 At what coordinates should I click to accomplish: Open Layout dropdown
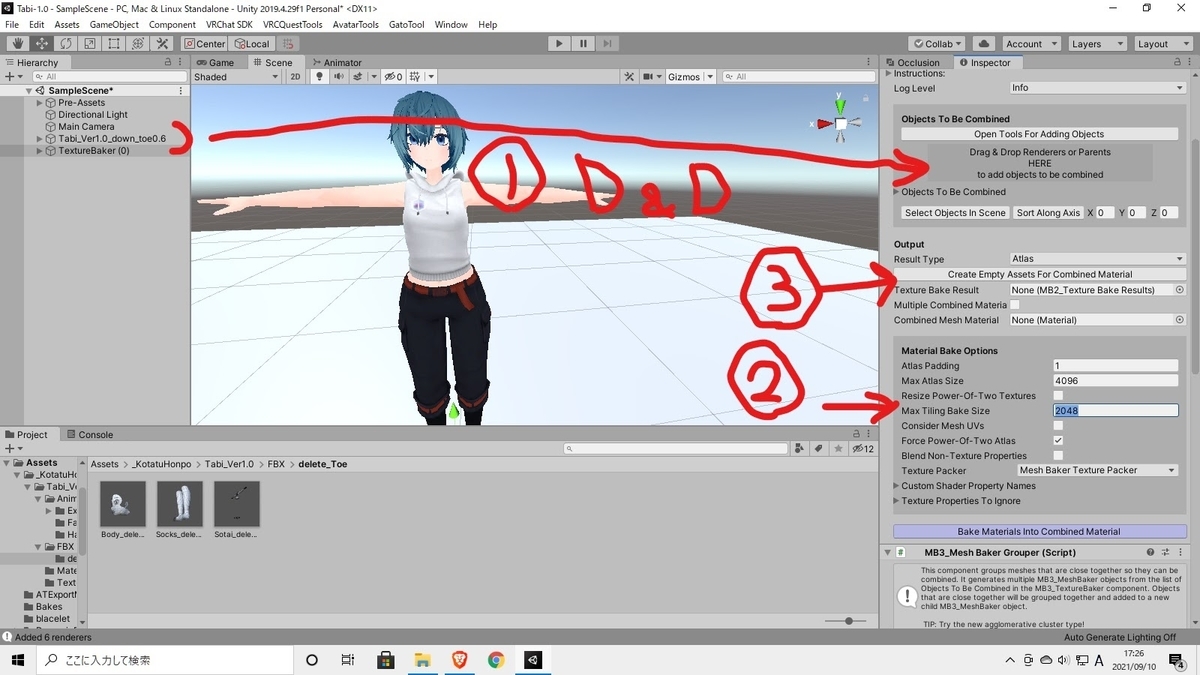1162,44
